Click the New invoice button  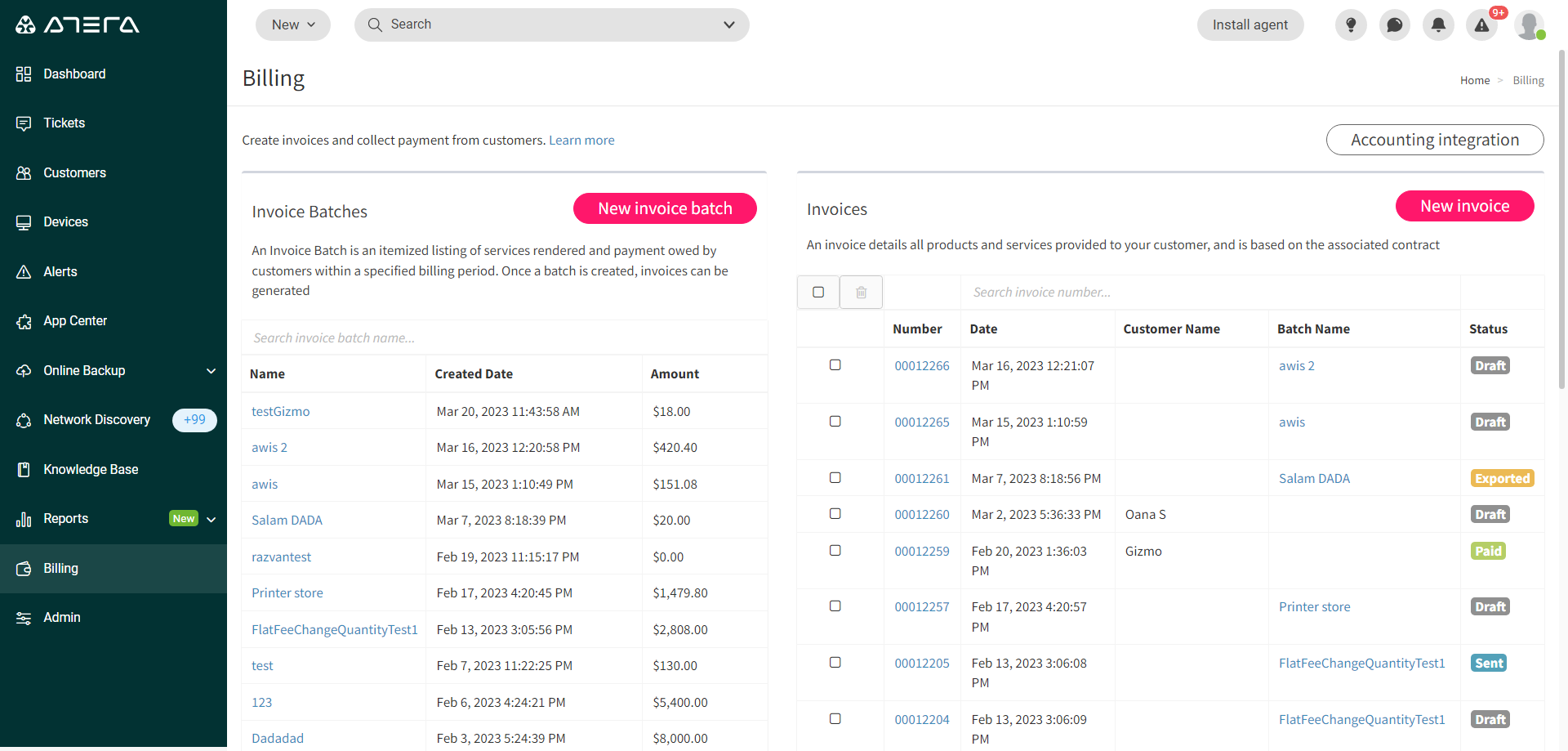[1464, 206]
